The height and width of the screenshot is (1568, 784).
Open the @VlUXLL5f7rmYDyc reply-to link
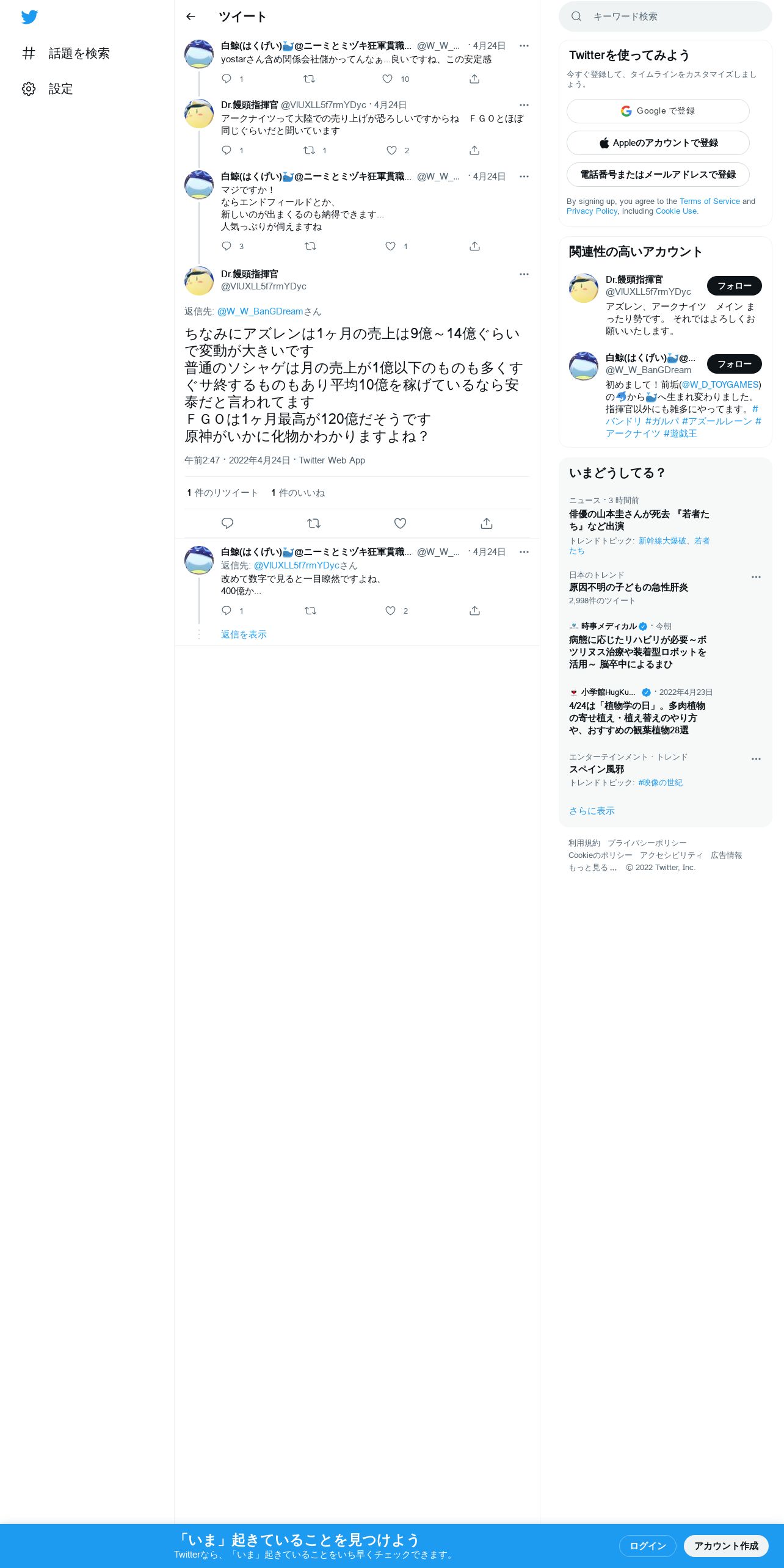click(x=296, y=565)
